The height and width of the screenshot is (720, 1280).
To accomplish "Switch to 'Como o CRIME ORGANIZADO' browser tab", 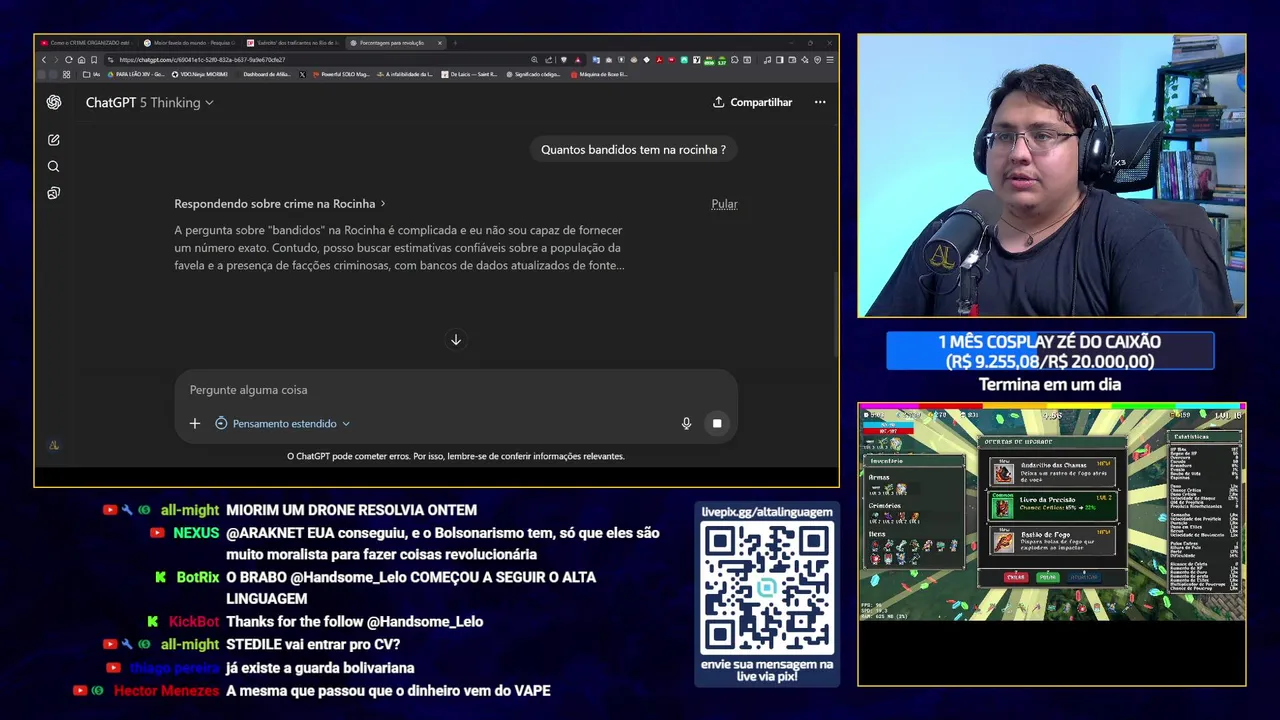I will pyautogui.click(x=86, y=43).
